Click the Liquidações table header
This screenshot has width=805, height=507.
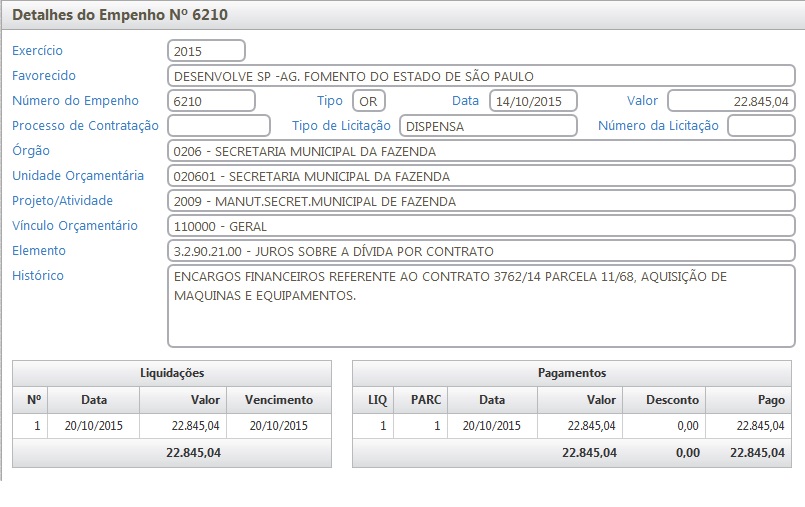click(172, 373)
